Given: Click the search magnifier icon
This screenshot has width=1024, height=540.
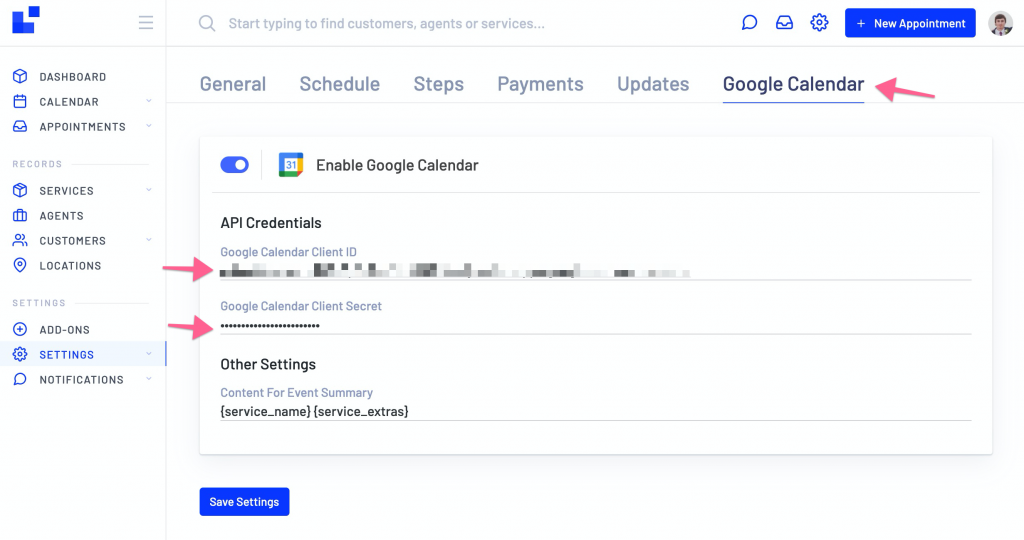Looking at the screenshot, I should tap(207, 24).
